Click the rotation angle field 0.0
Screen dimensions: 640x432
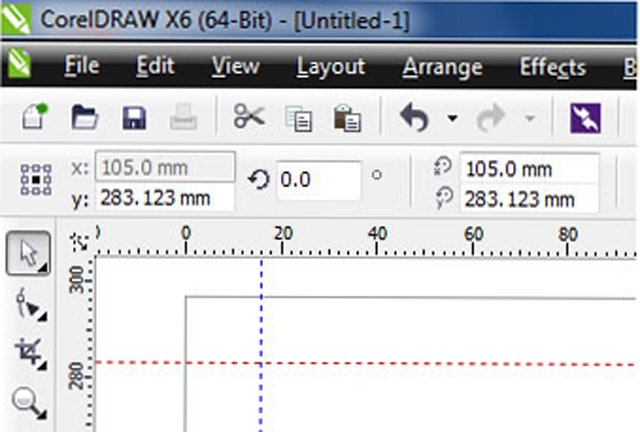pos(318,180)
